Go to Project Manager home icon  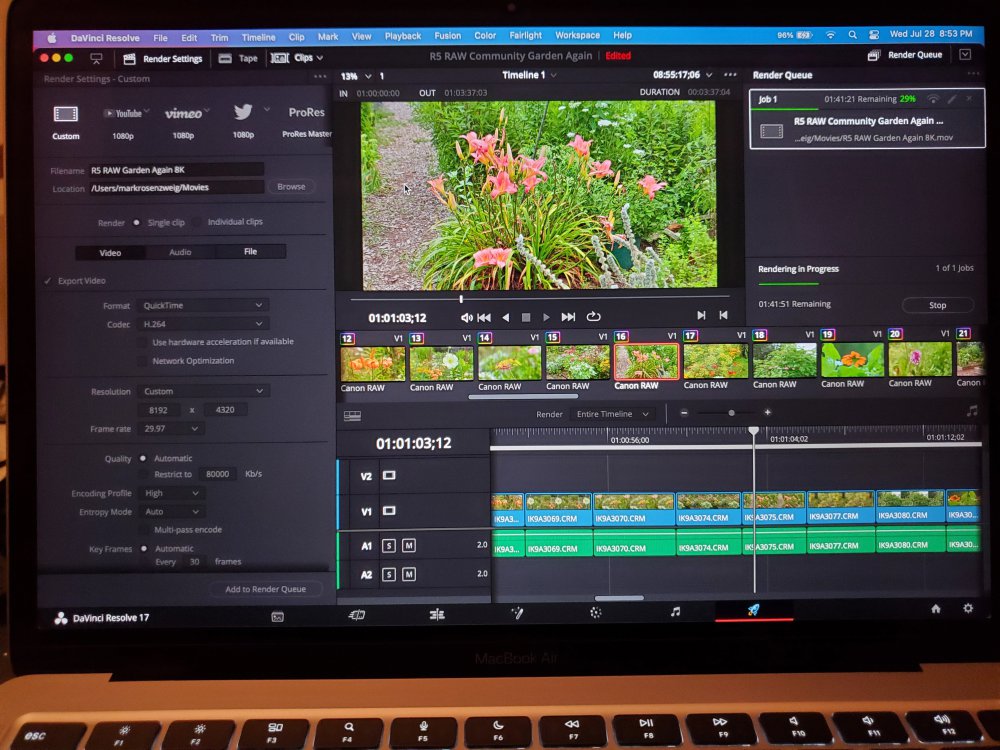(x=936, y=608)
